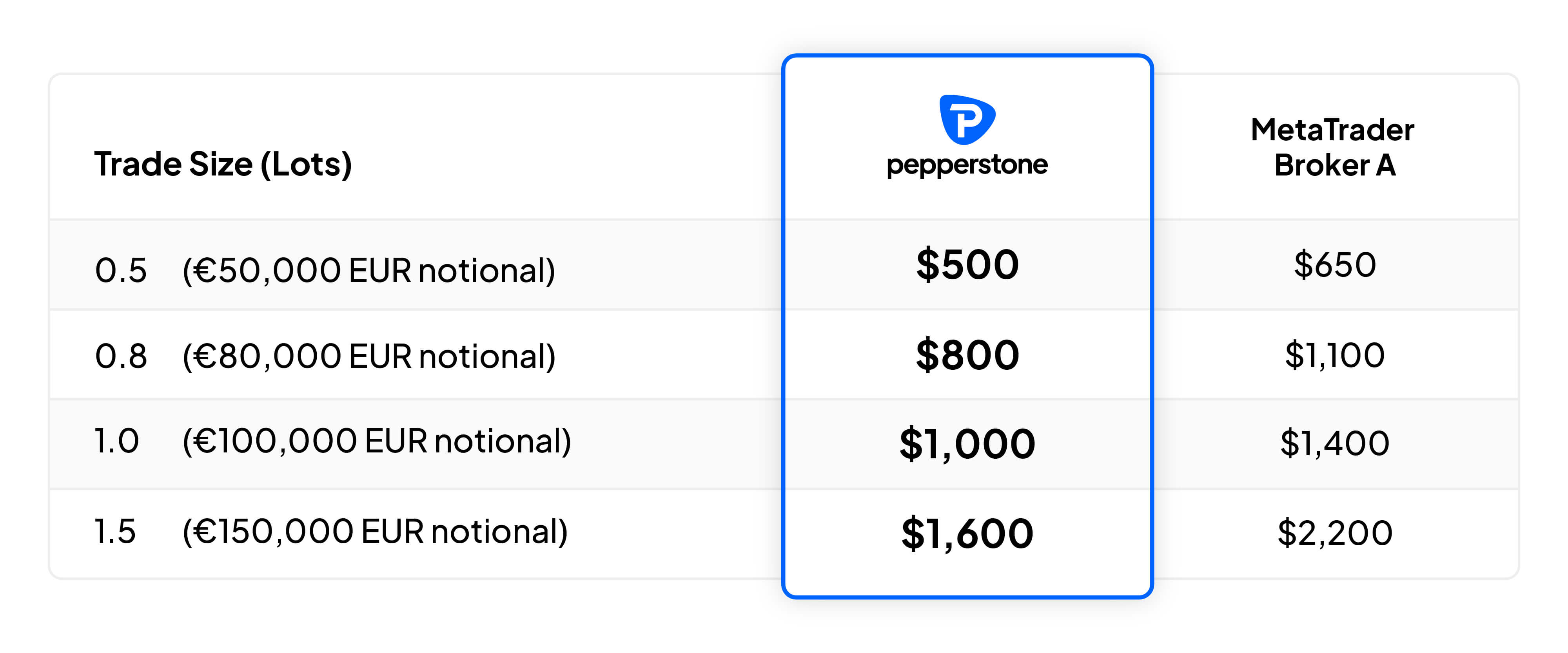Click the pepperstone wordmark text
This screenshot has width=1568, height=653.
coord(967,165)
